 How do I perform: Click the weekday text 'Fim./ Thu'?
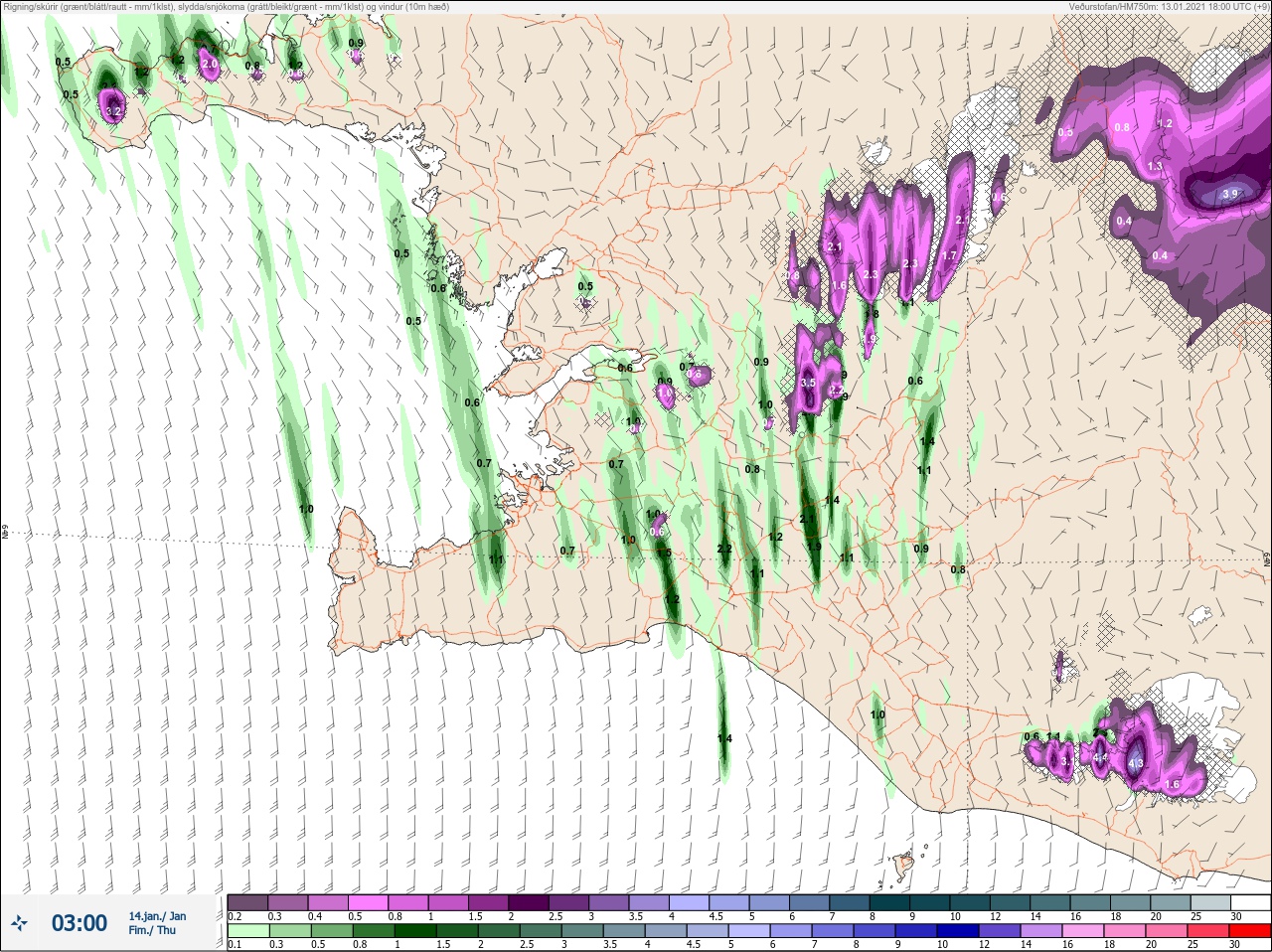pos(152,929)
